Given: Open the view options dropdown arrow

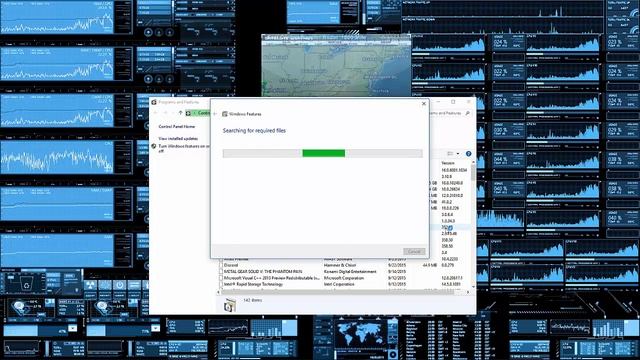Looking at the screenshot, I should 458,153.
